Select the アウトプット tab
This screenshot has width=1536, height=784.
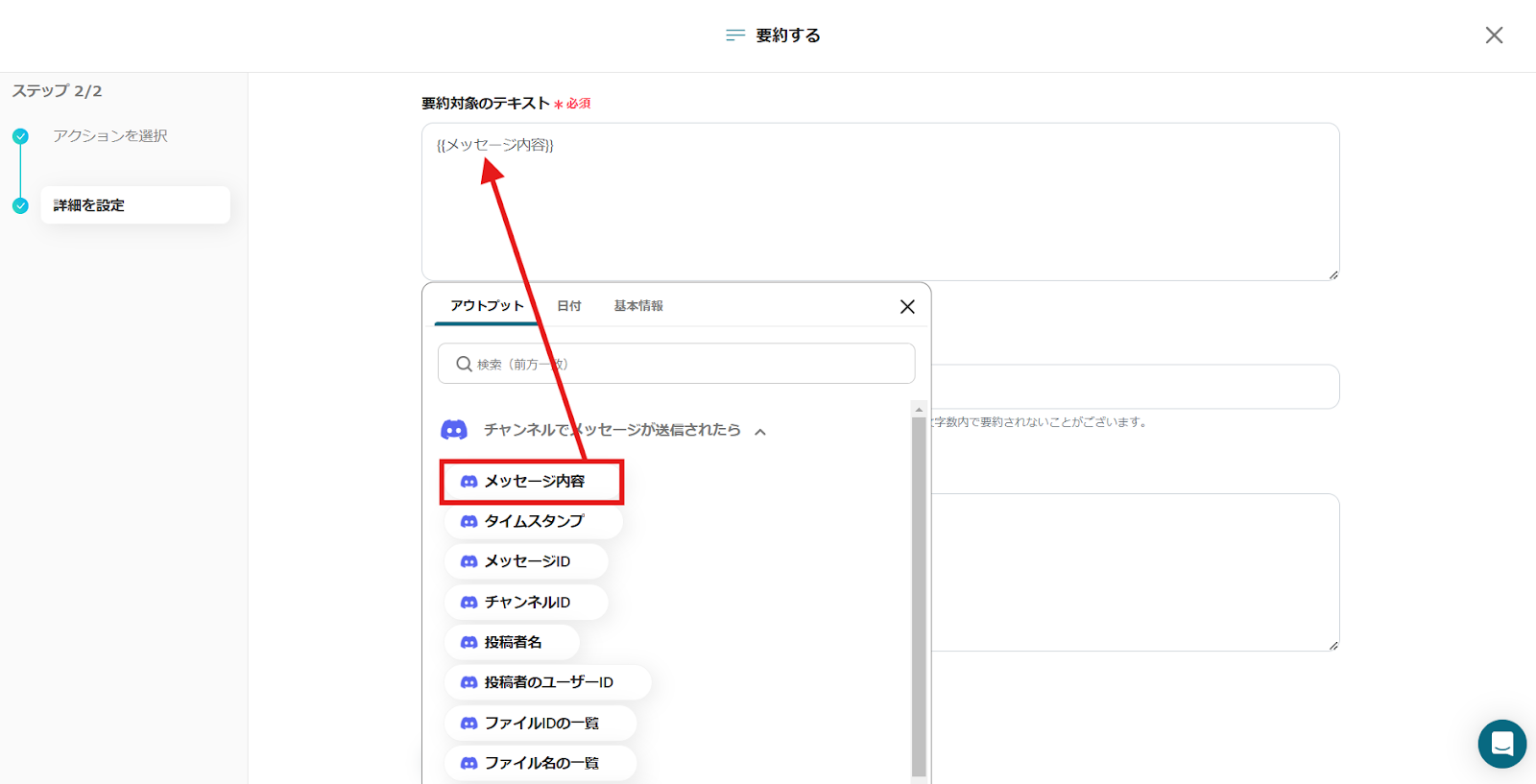pos(487,306)
